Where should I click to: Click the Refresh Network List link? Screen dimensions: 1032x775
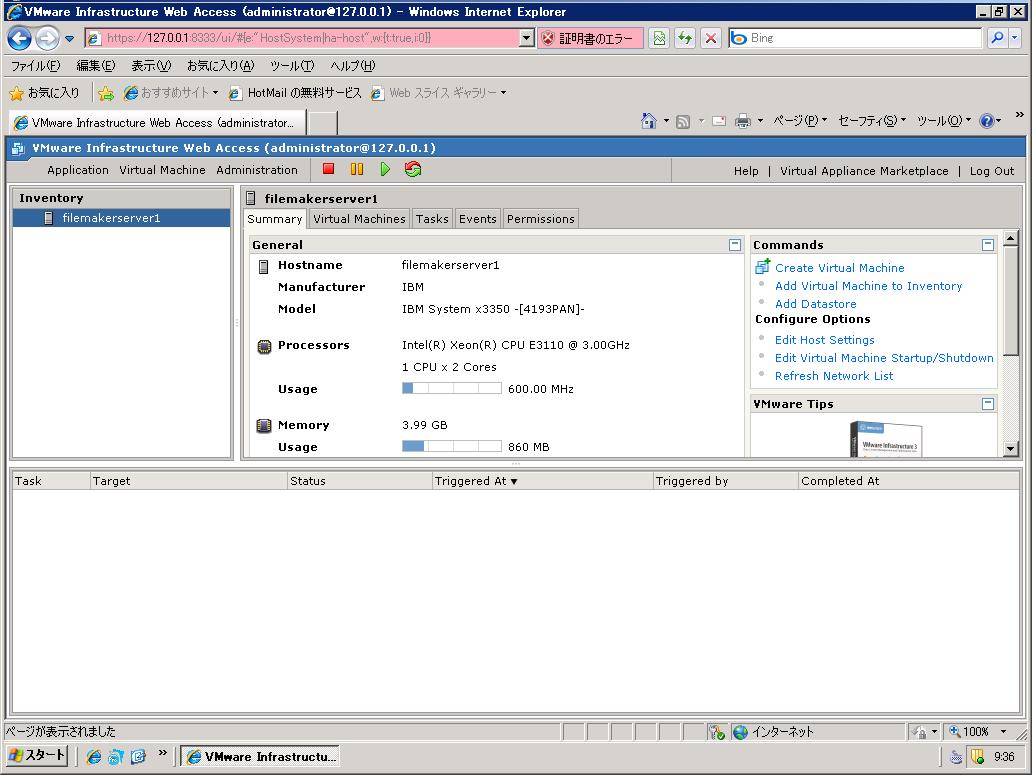(834, 376)
